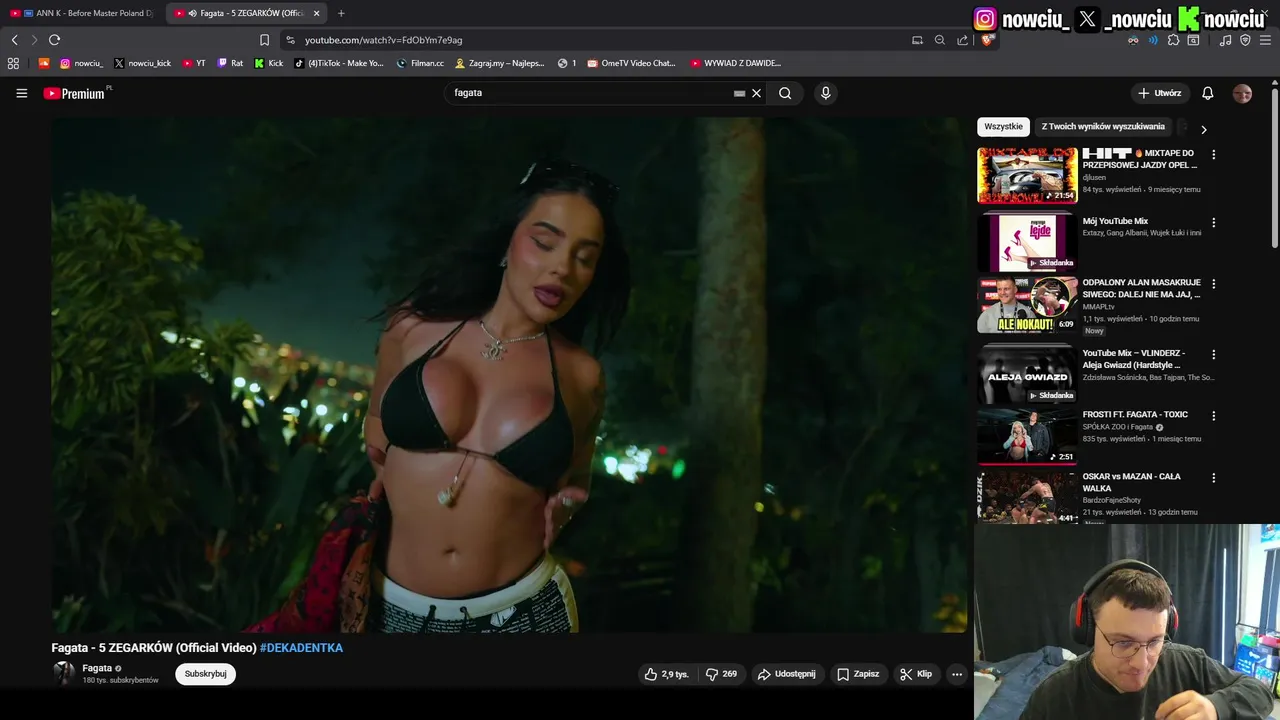Open the Fagata channel name link
Screen dimensions: 1280x720
pyautogui.click(x=97, y=668)
